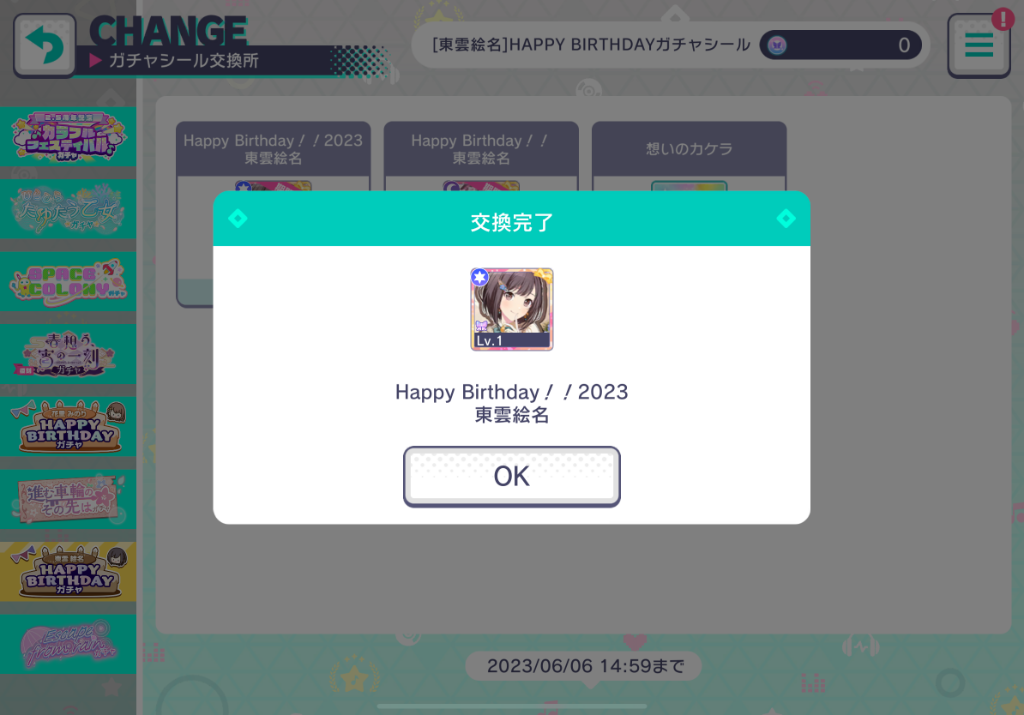Open the Minori HAPPY BIRTHDAY gacha banner
1024x715 pixels.
pos(68,426)
